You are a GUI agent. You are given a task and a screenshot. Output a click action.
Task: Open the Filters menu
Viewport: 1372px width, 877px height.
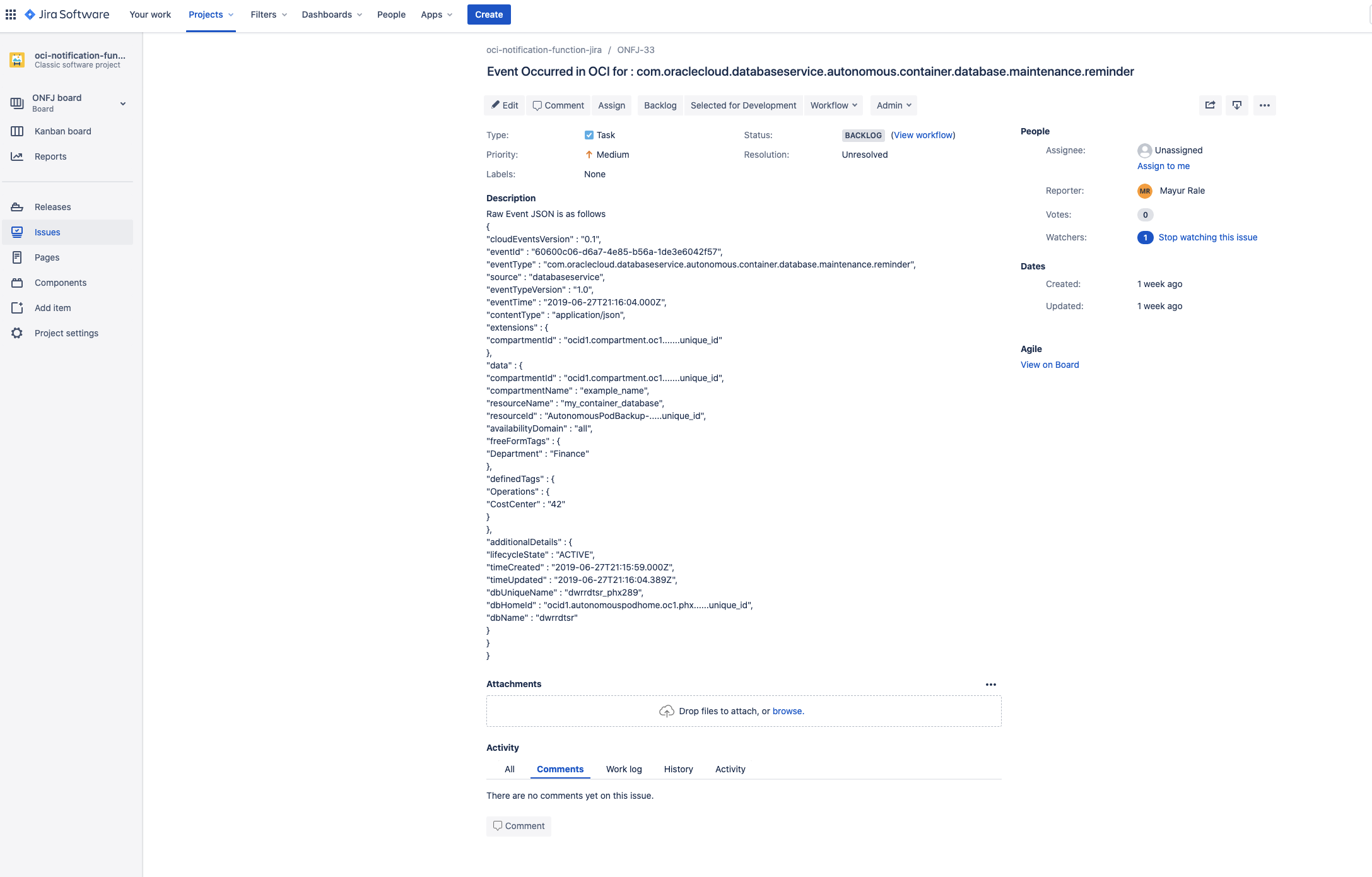268,15
